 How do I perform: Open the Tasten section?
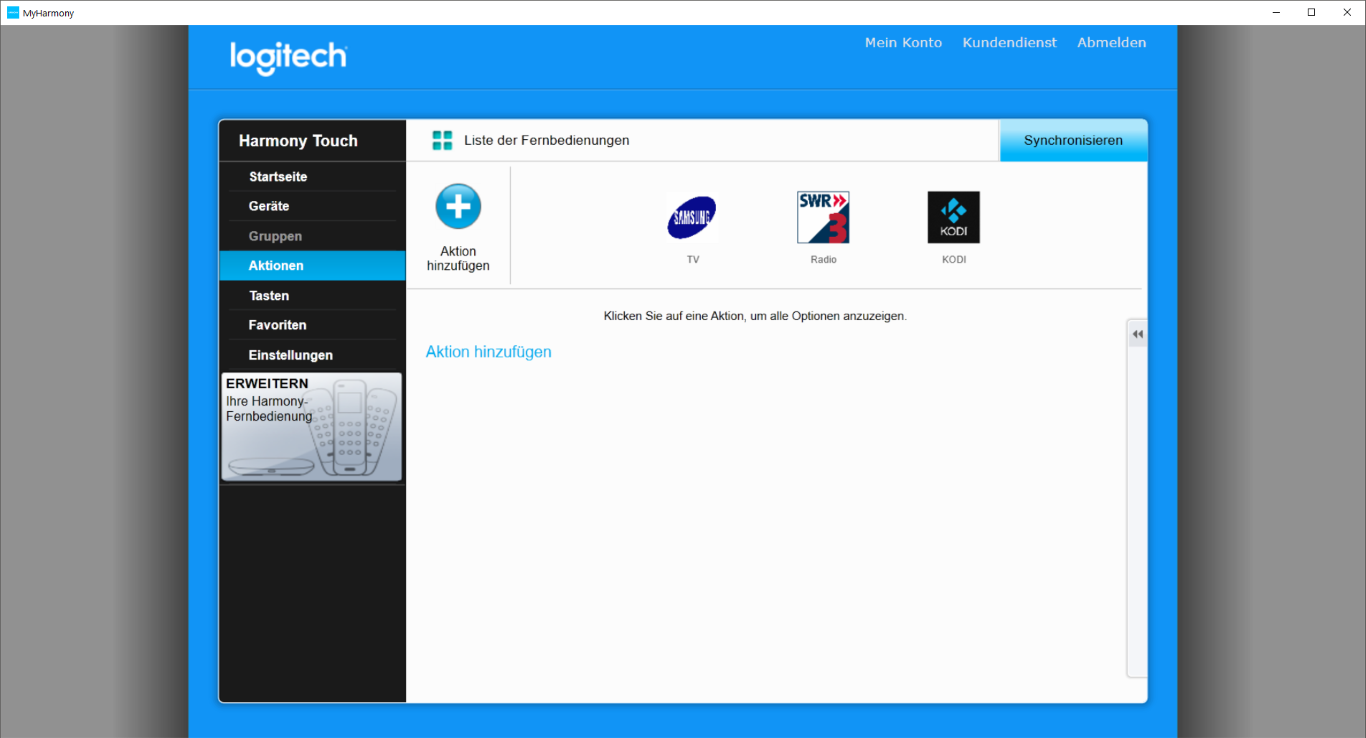[312, 296]
